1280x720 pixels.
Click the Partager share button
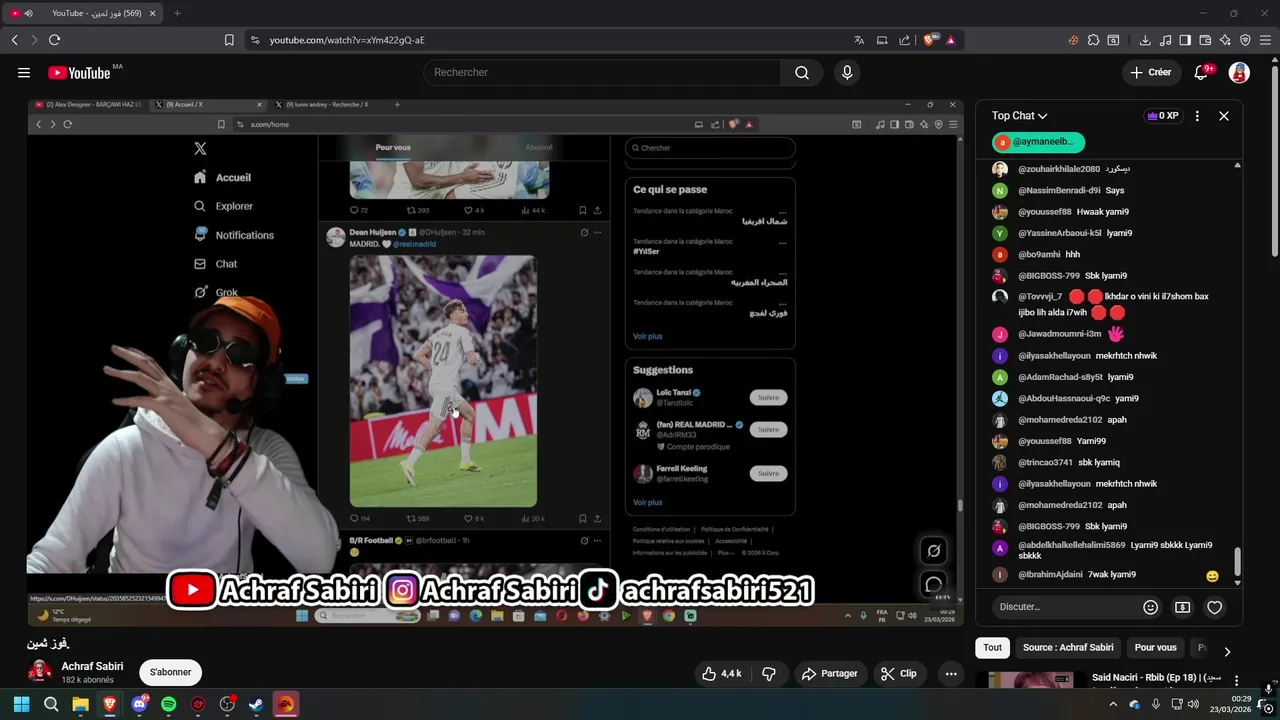tap(828, 673)
